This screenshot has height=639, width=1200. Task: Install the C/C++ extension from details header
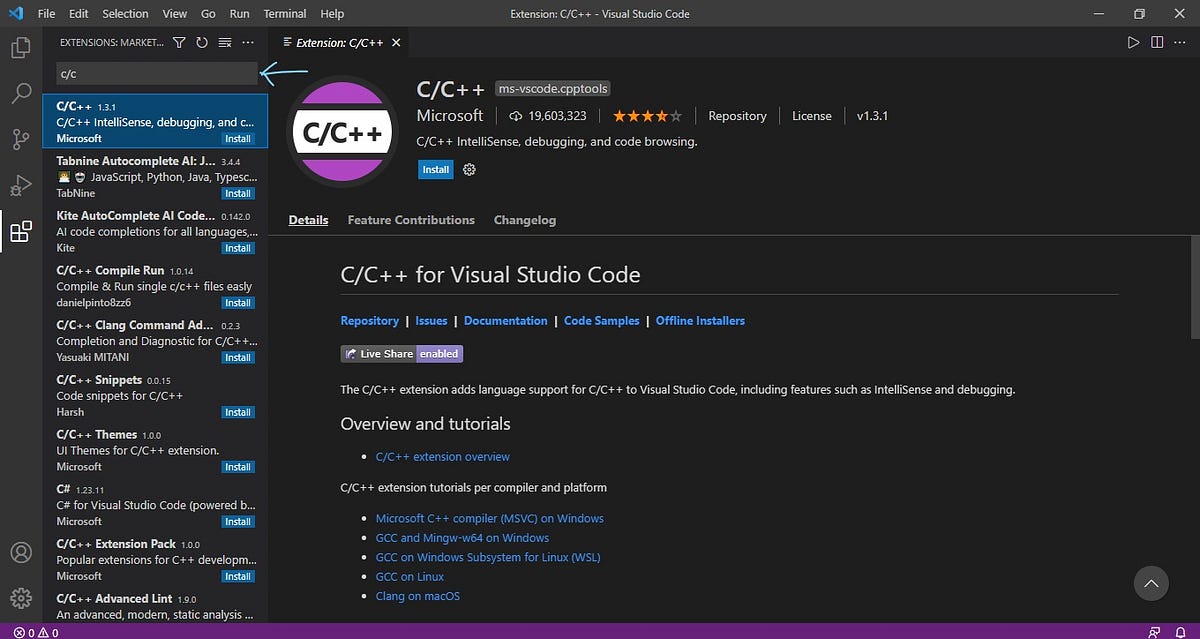pyautogui.click(x=435, y=170)
